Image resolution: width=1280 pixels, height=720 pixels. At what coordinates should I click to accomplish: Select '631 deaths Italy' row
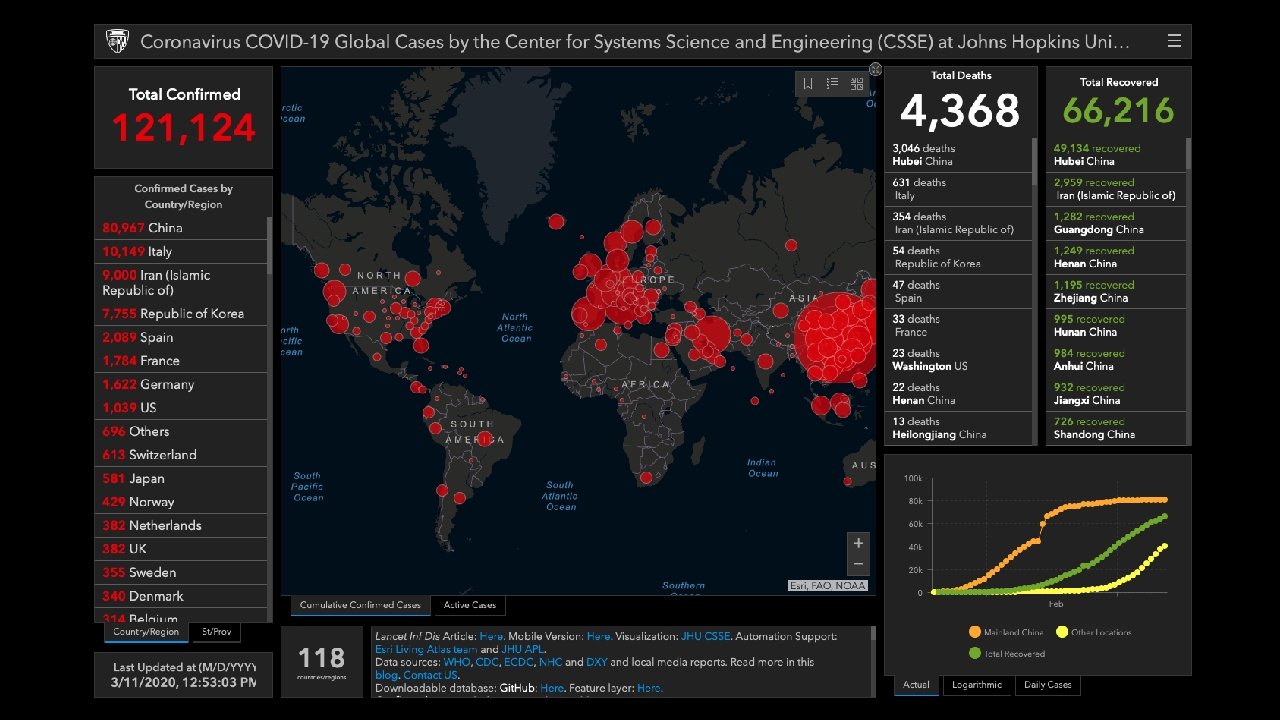coord(959,189)
